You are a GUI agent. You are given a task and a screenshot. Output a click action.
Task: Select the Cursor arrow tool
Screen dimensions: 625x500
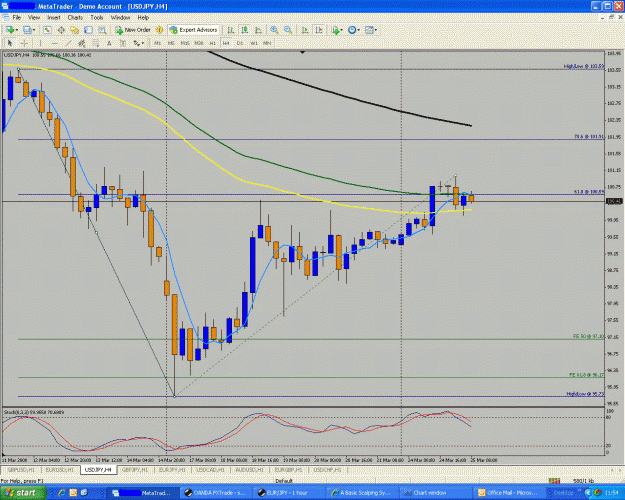pos(10,43)
